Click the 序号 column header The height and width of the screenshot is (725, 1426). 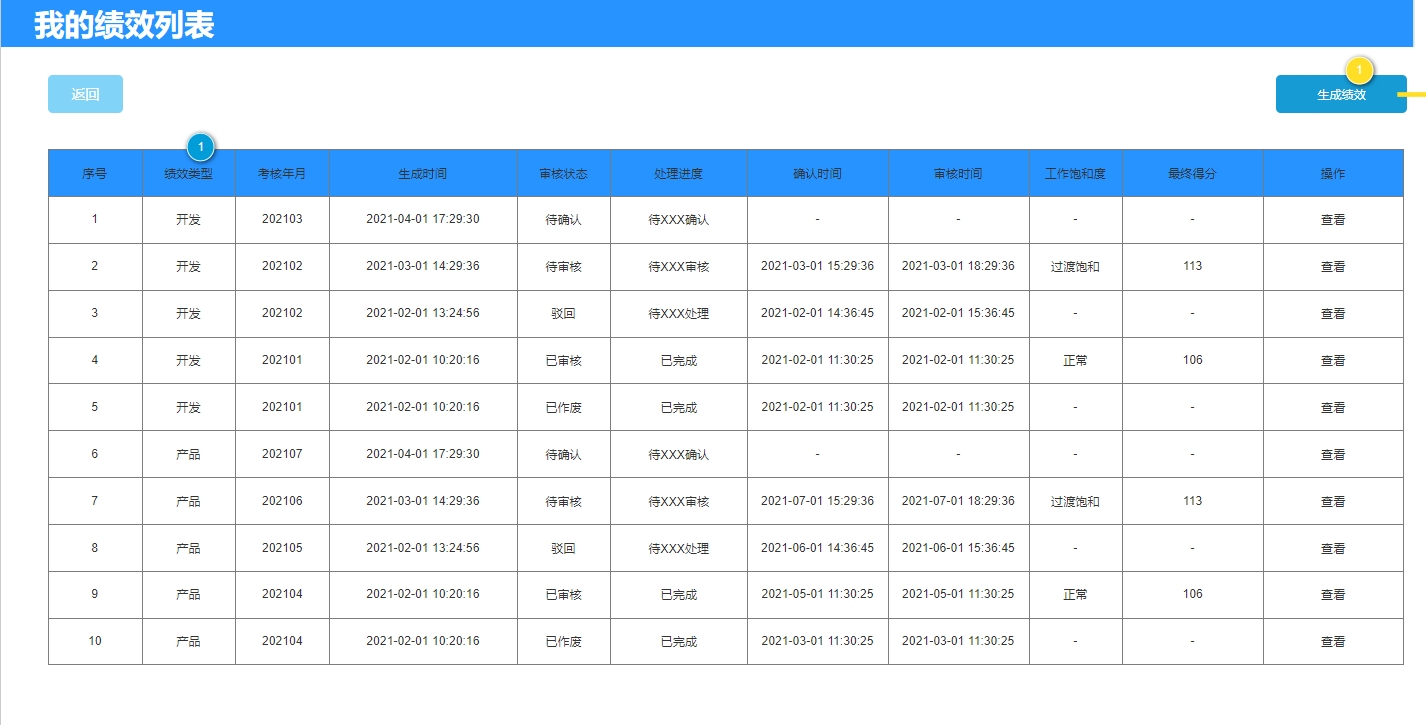click(x=95, y=174)
